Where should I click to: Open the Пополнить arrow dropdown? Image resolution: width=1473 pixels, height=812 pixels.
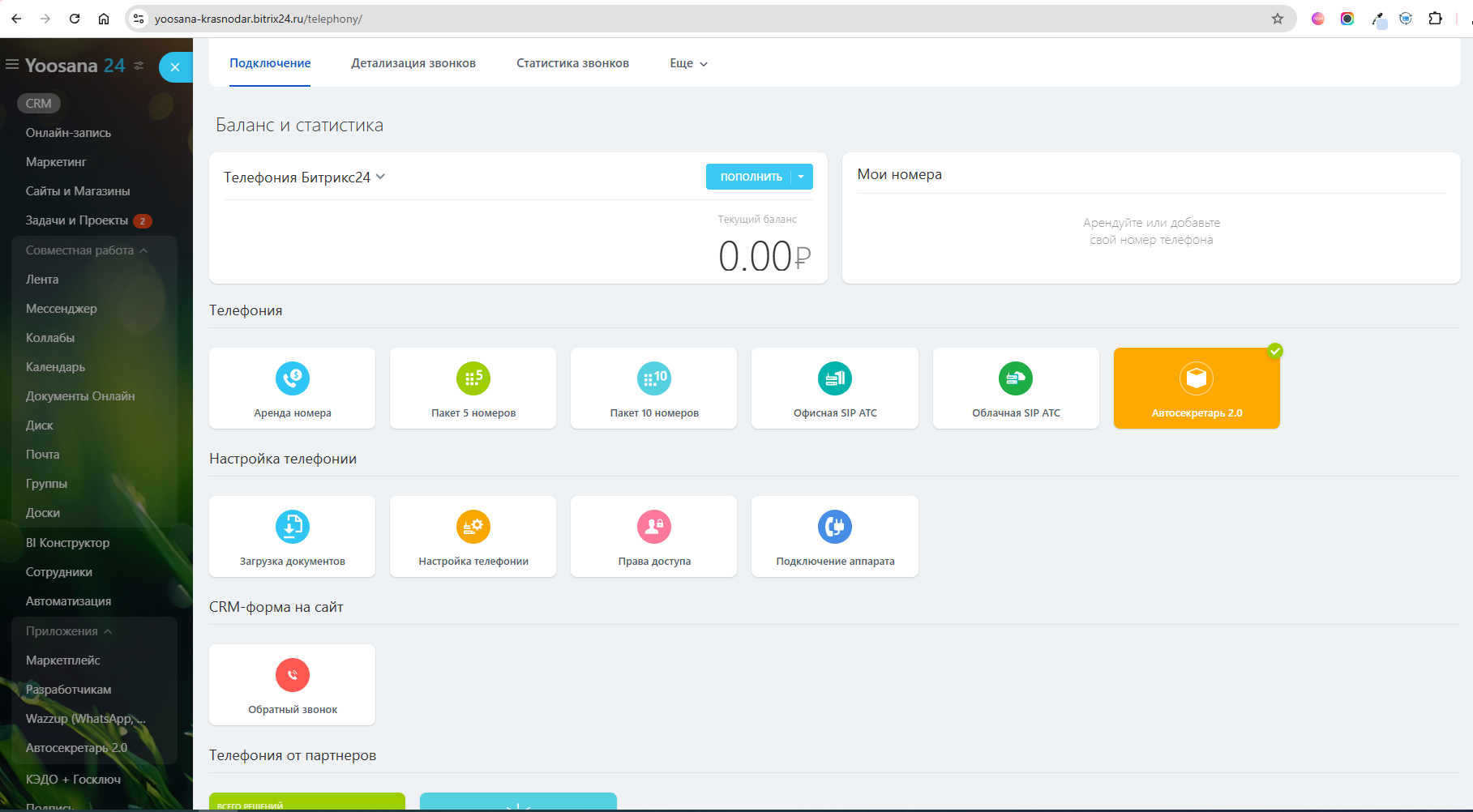802,177
